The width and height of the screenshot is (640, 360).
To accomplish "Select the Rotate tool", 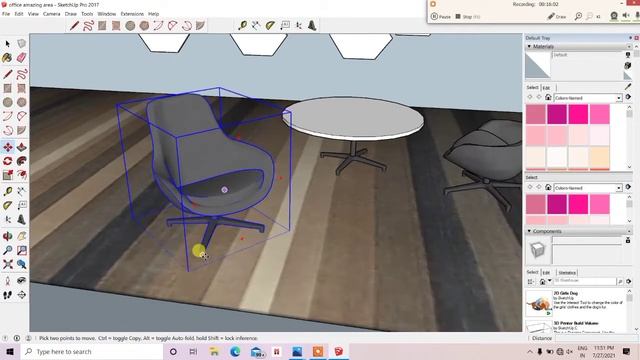I will (8, 161).
